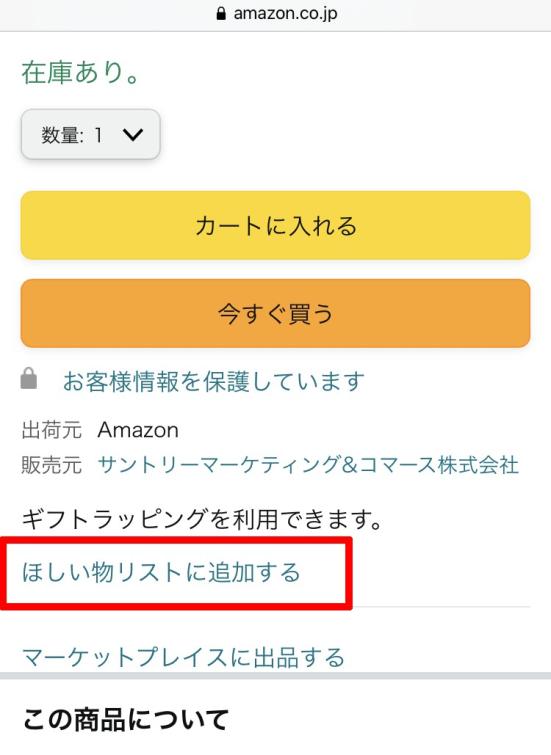Image resolution: width=551 pixels, height=755 pixels.
Task: Click マーケットプレイスに出品する link
Action: click(184, 657)
